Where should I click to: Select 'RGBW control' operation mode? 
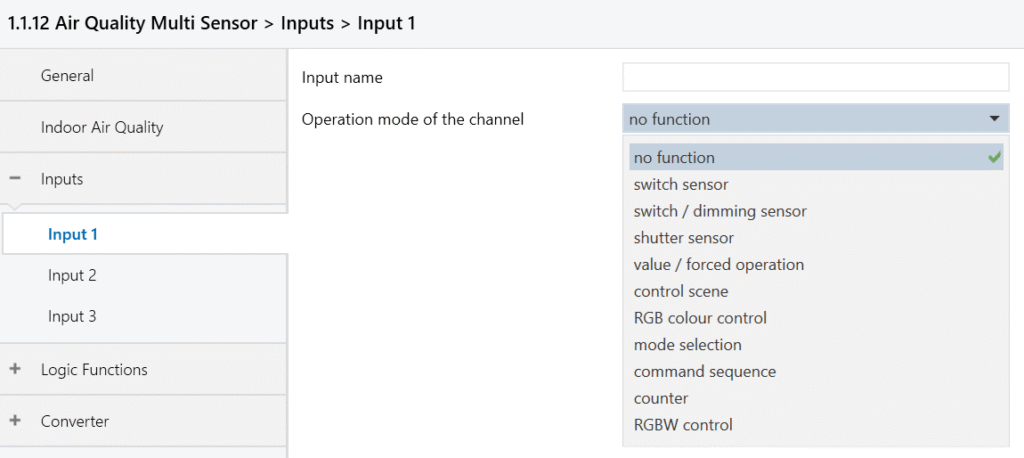(x=682, y=425)
